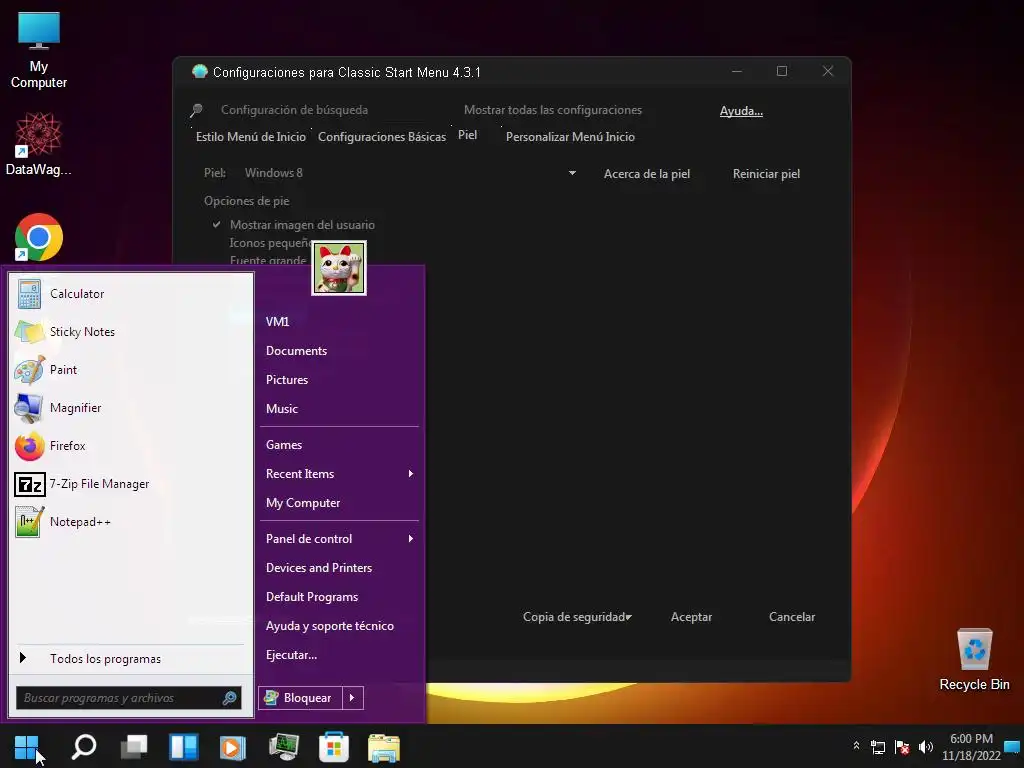Open the Ayuda... help link
The height and width of the screenshot is (768, 1024).
click(741, 111)
